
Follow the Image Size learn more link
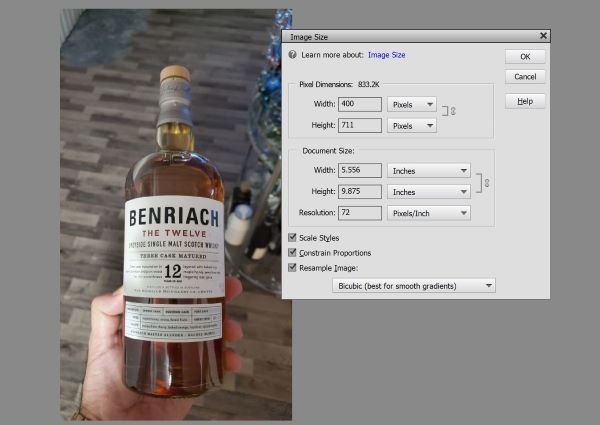(386, 55)
